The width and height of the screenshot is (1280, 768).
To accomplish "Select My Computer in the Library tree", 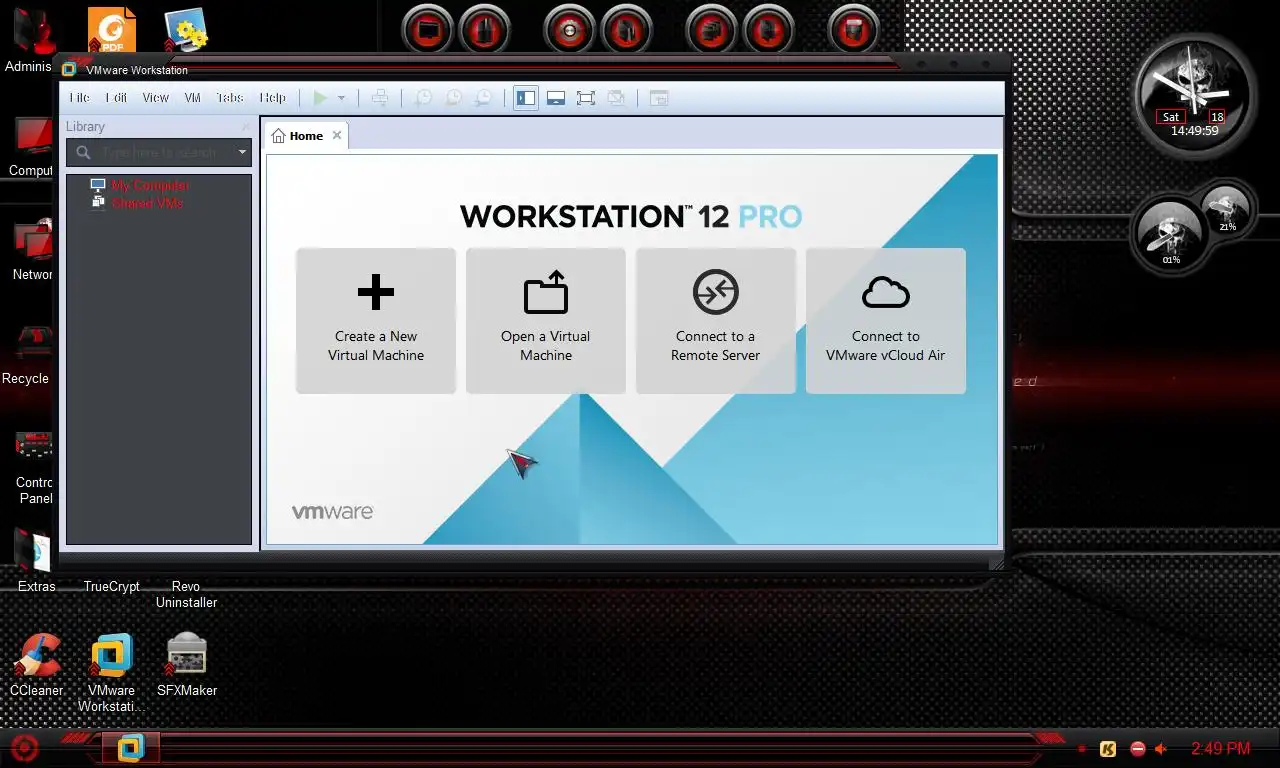I will [149, 186].
